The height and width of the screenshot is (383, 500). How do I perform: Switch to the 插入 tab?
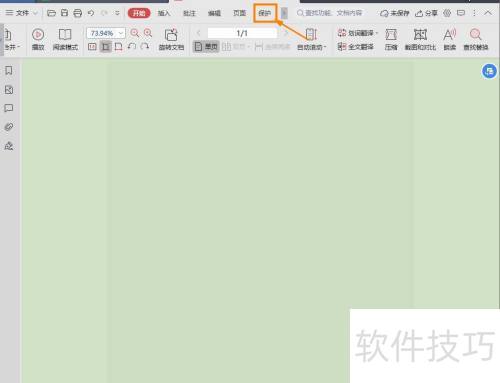(164, 13)
